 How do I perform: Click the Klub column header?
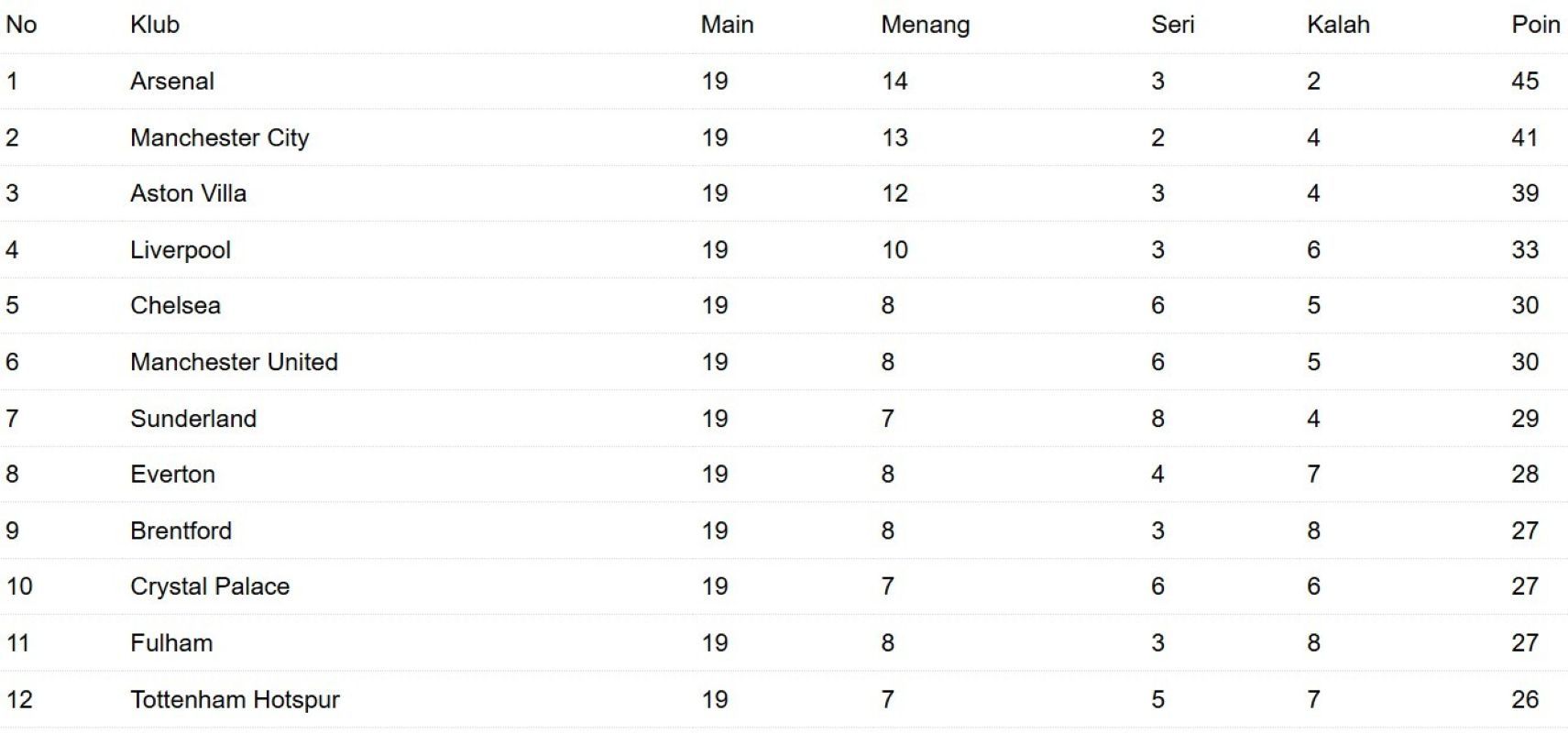[155, 25]
